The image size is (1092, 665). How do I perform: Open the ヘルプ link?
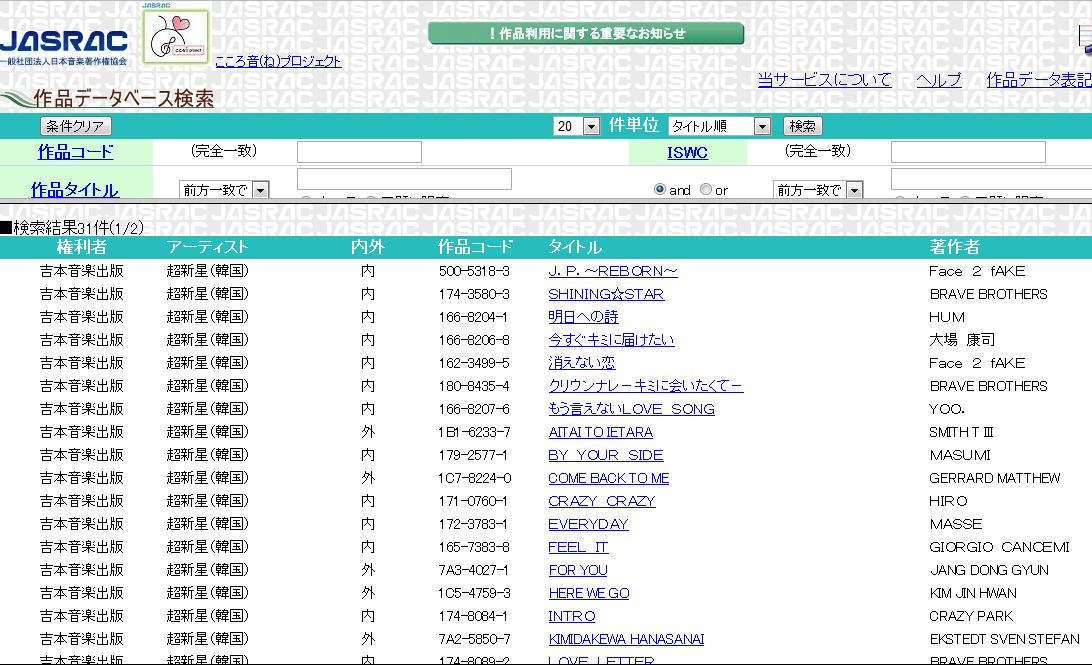point(939,79)
